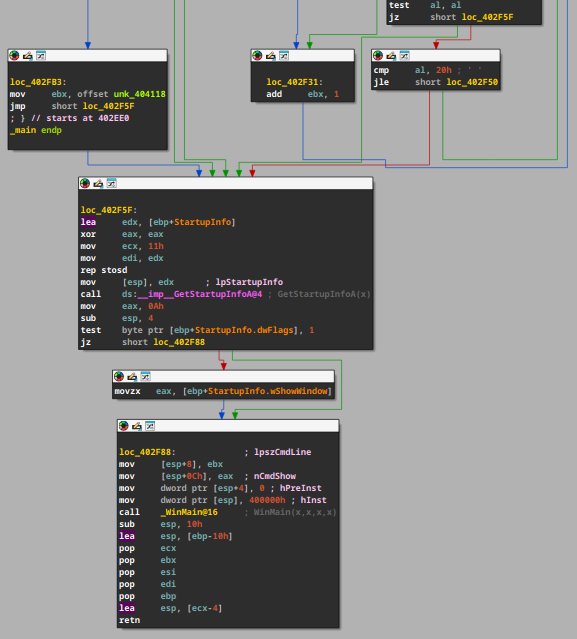Click the pencil icon on loc_402F5F node
The image size is (577, 639).
pos(98,183)
